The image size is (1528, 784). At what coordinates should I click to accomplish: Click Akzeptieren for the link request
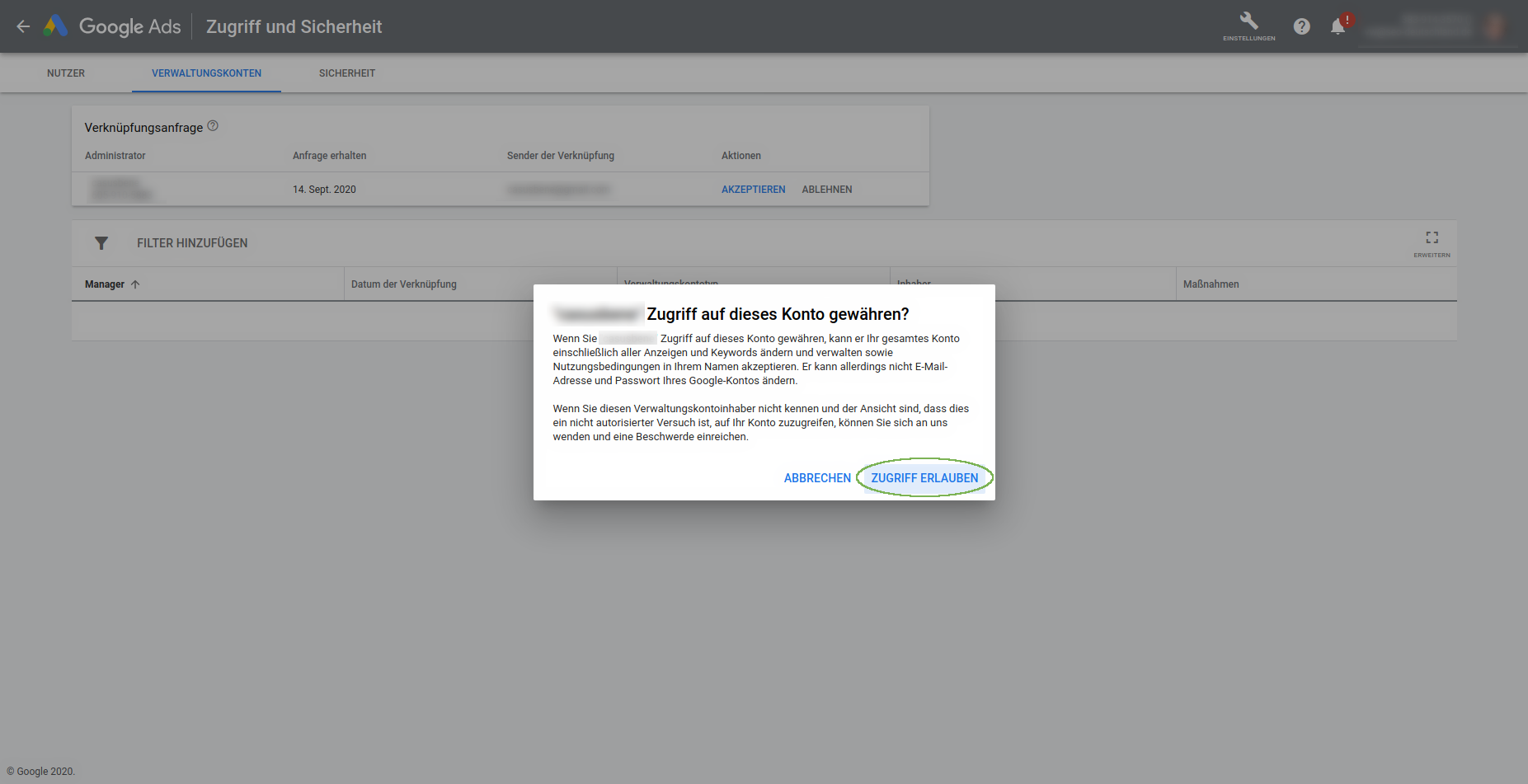pyautogui.click(x=753, y=190)
